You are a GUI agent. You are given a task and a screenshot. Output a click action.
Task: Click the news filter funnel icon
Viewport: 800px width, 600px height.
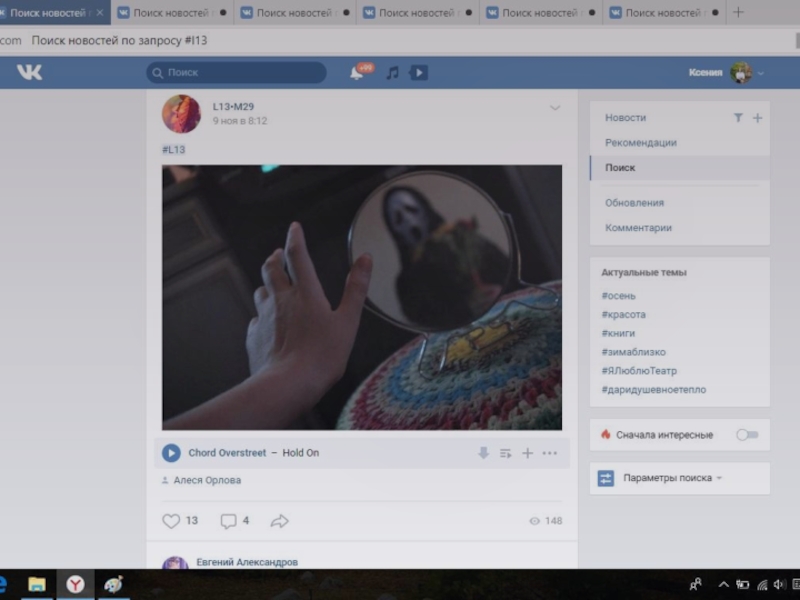(x=738, y=118)
